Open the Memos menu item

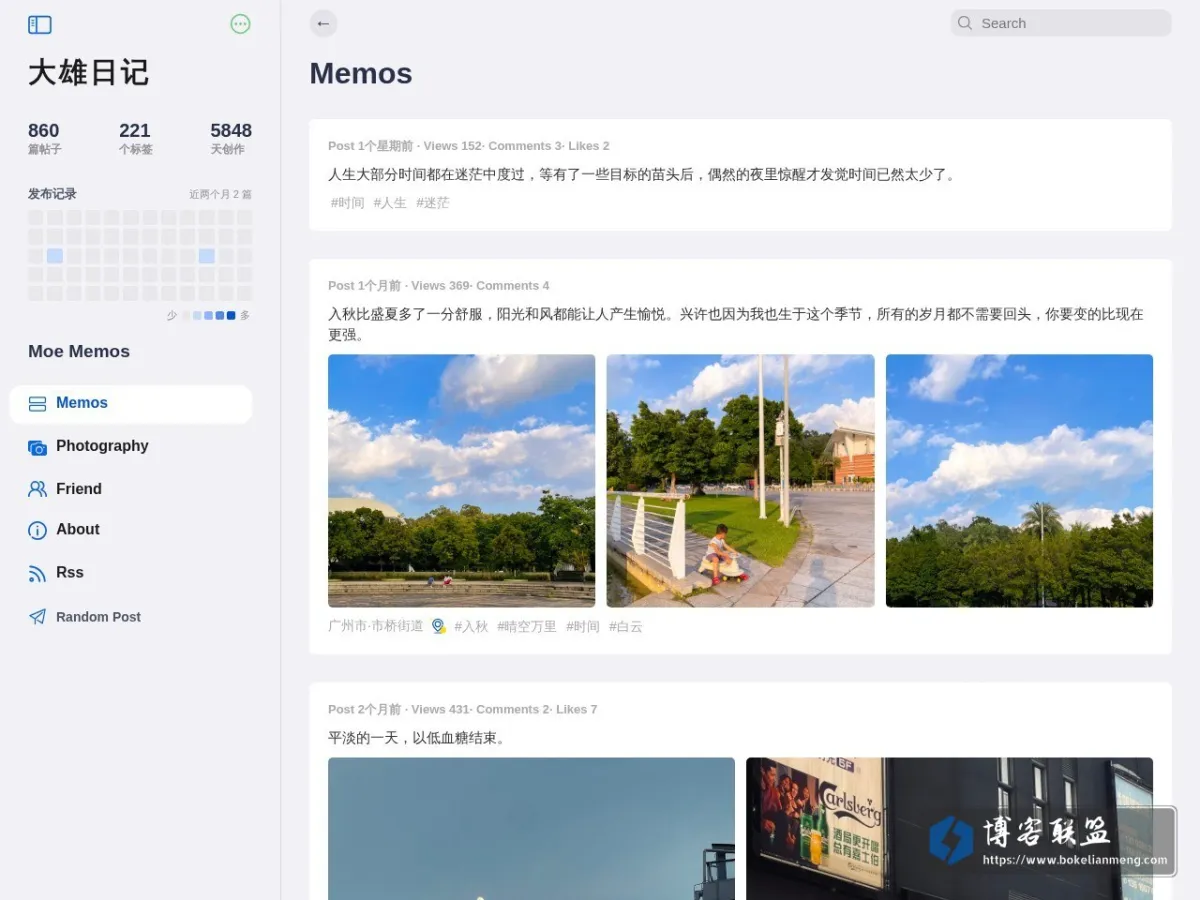pos(131,404)
